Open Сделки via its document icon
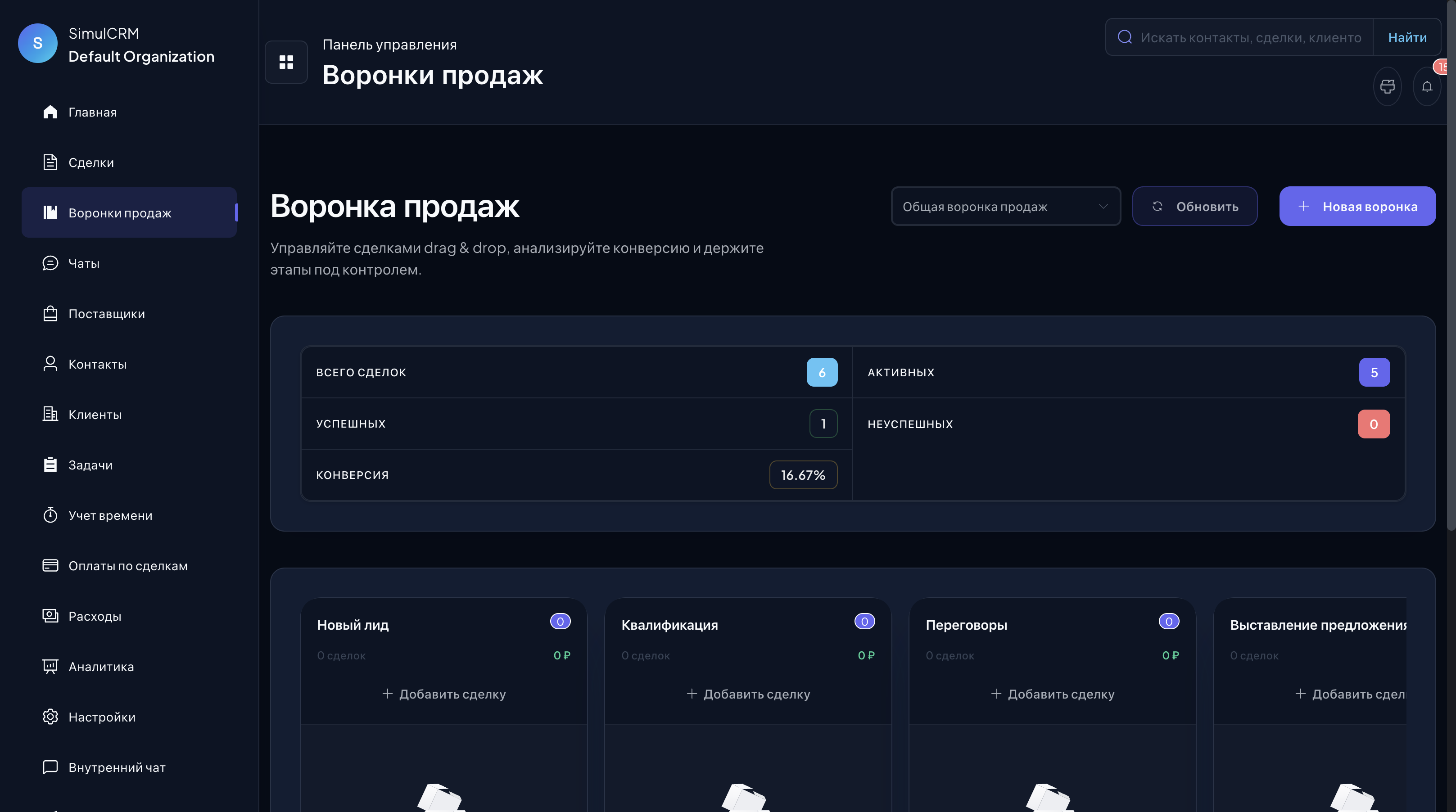This screenshot has width=1456, height=812. [50, 162]
